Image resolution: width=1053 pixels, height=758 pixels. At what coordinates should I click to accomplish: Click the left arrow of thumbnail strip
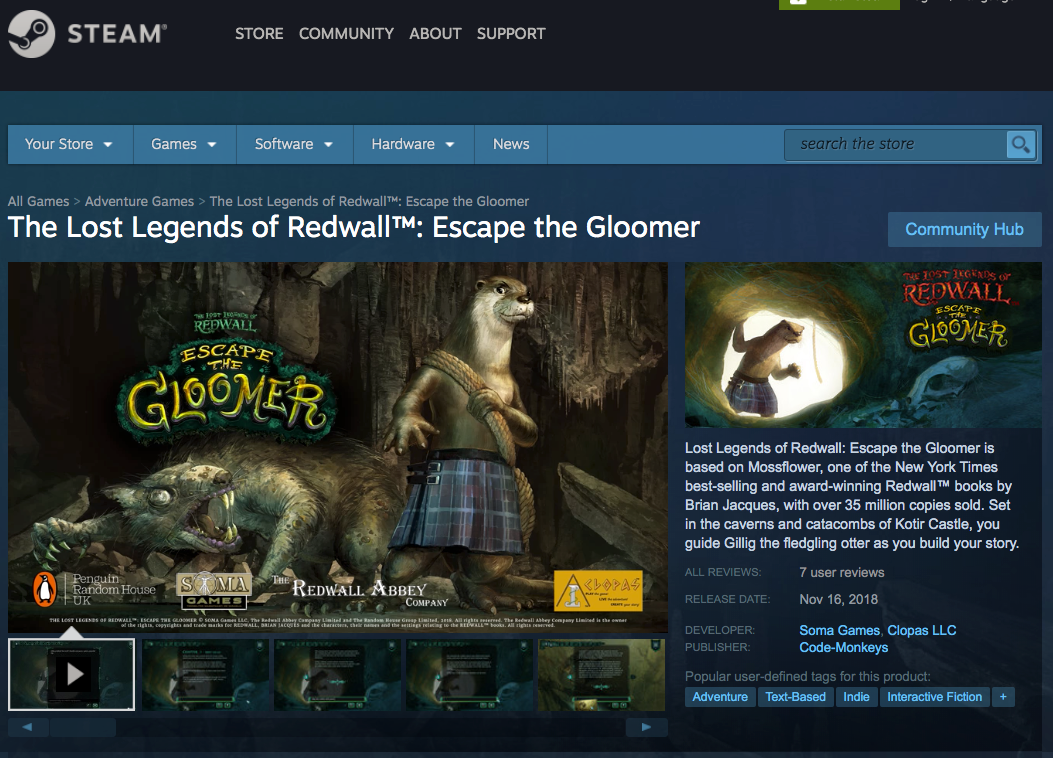pyautogui.click(x=28, y=727)
